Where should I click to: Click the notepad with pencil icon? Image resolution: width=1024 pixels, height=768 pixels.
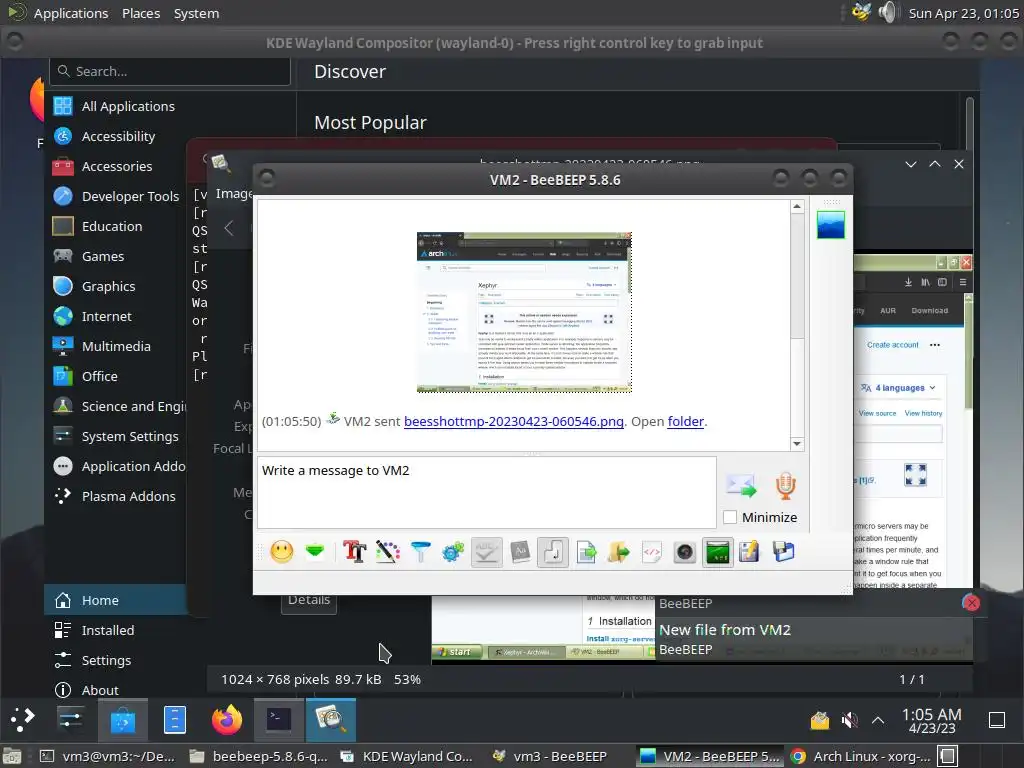coord(750,552)
